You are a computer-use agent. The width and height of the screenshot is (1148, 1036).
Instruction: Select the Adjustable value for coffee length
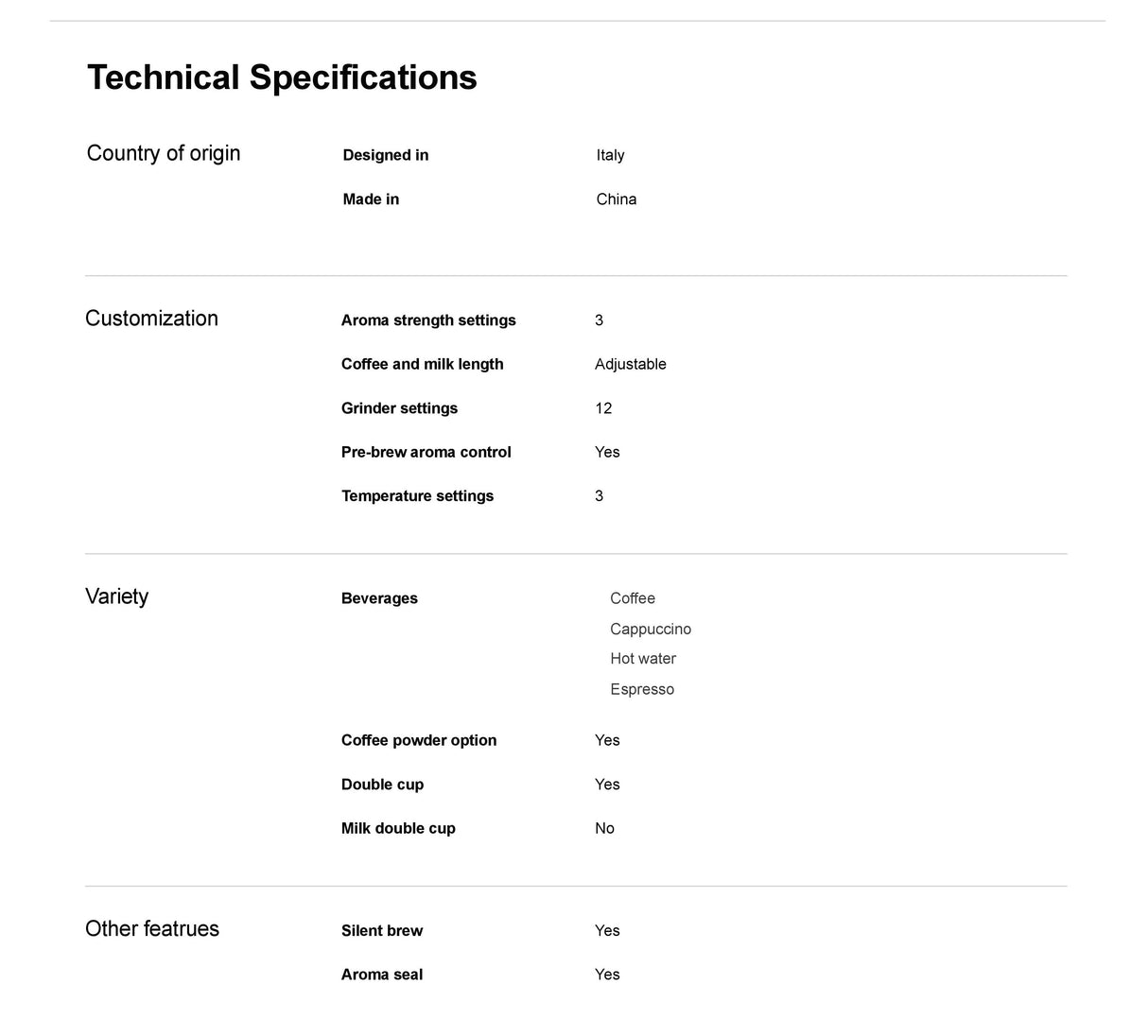tap(630, 364)
